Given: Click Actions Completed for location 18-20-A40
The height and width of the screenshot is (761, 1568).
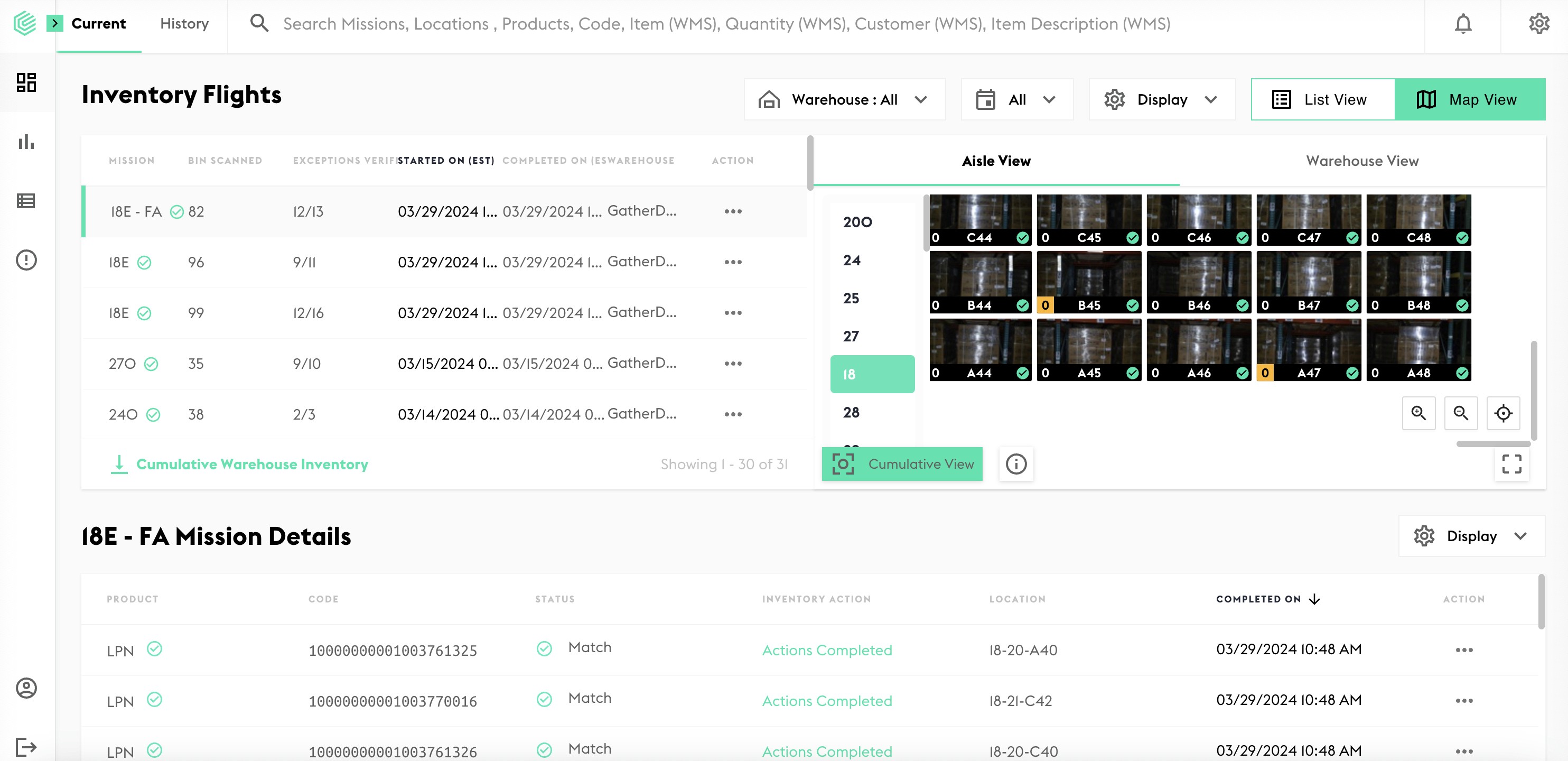Looking at the screenshot, I should (x=827, y=650).
